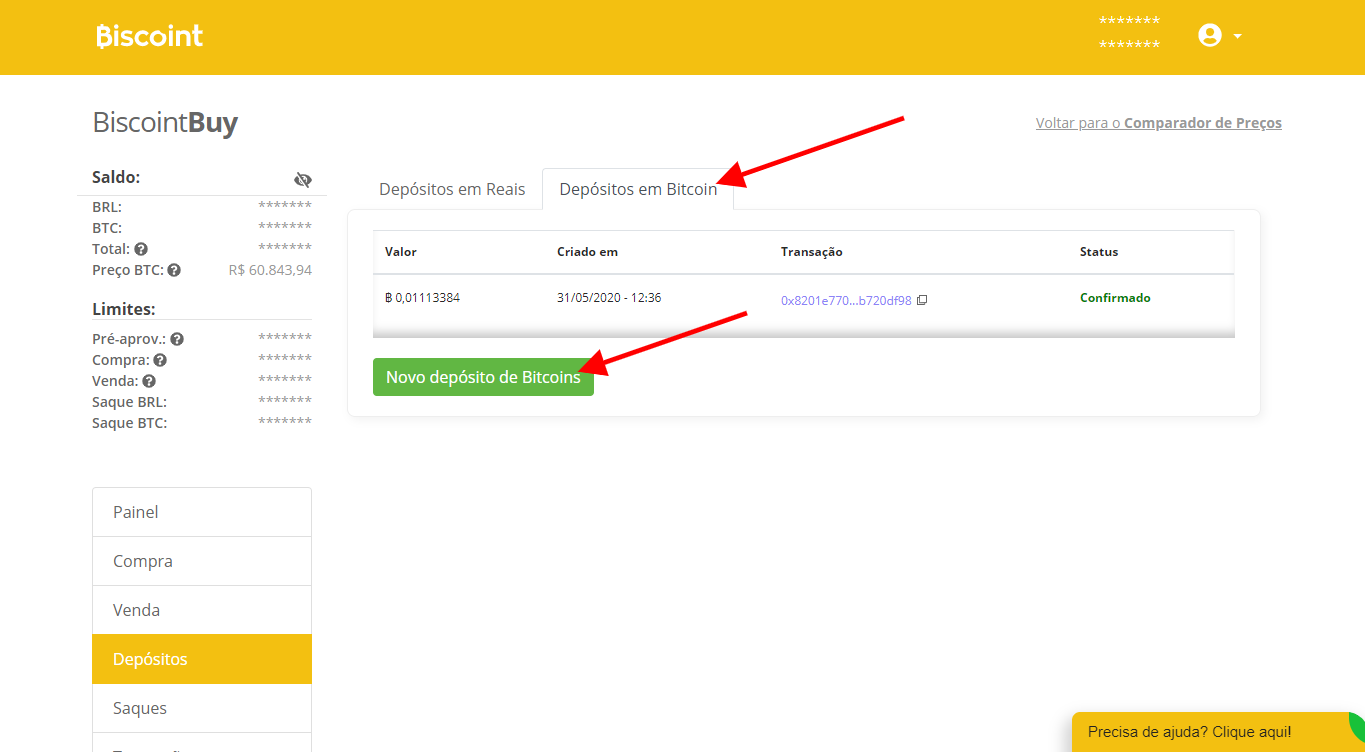
Task: Open Venda in sidebar menu
Action: click(202, 610)
